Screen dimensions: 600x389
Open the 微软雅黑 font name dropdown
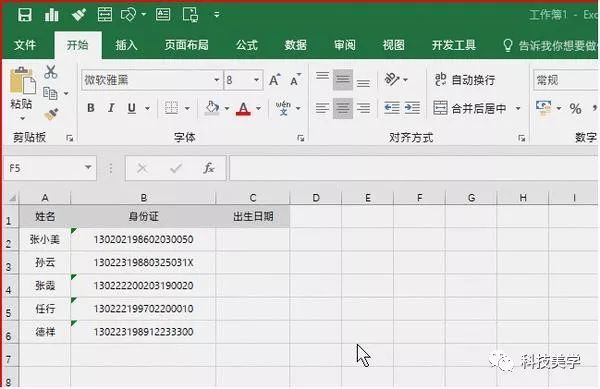pyautogui.click(x=217, y=80)
